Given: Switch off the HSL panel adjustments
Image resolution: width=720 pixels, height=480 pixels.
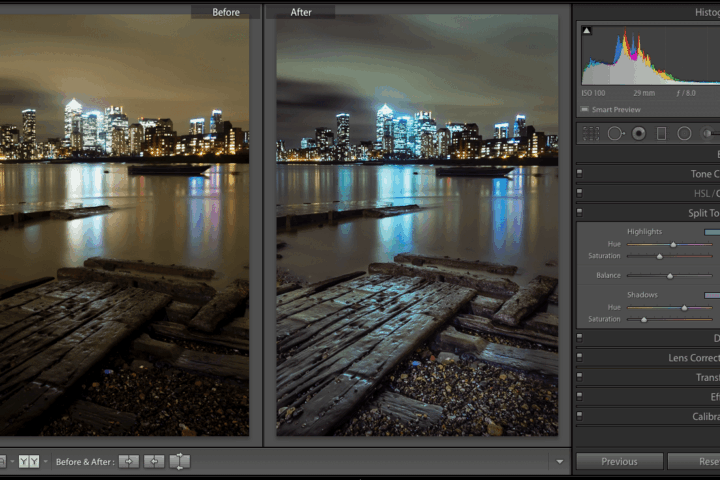Looking at the screenshot, I should [579, 193].
